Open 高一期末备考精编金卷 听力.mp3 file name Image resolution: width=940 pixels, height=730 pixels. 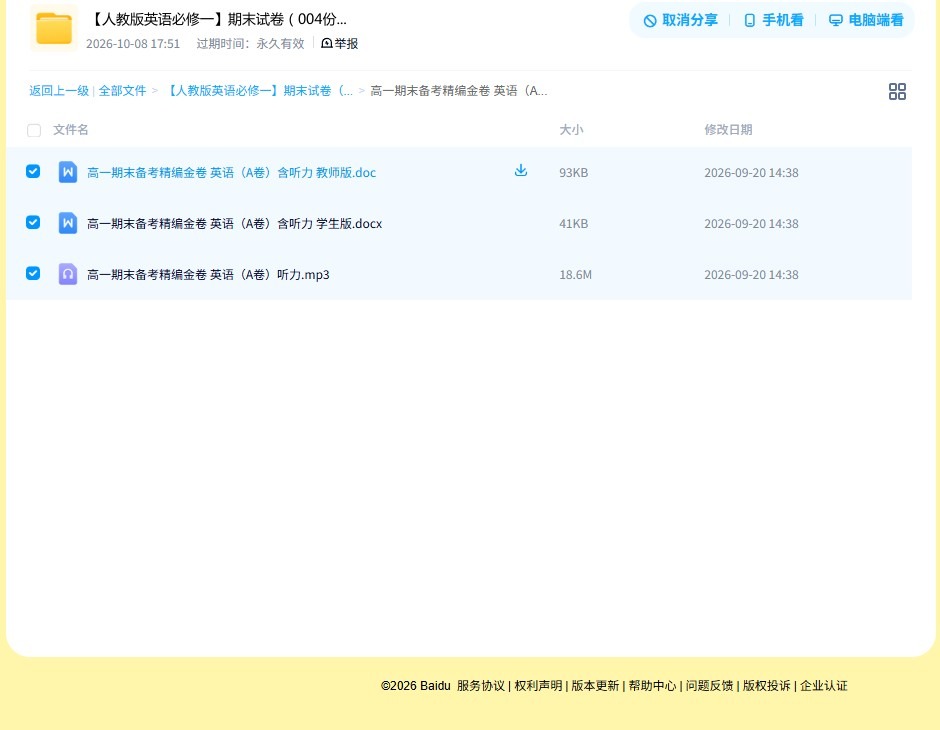tap(208, 274)
